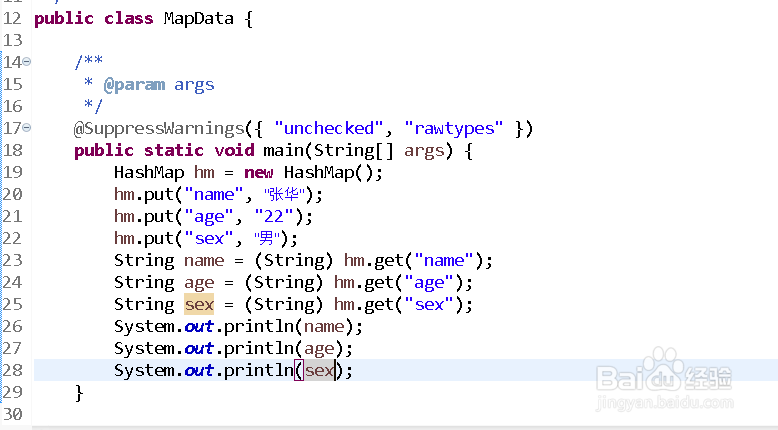Click the hm.get("age") string literal
The width and height of the screenshot is (778, 430).
pyautogui.click(x=429, y=283)
